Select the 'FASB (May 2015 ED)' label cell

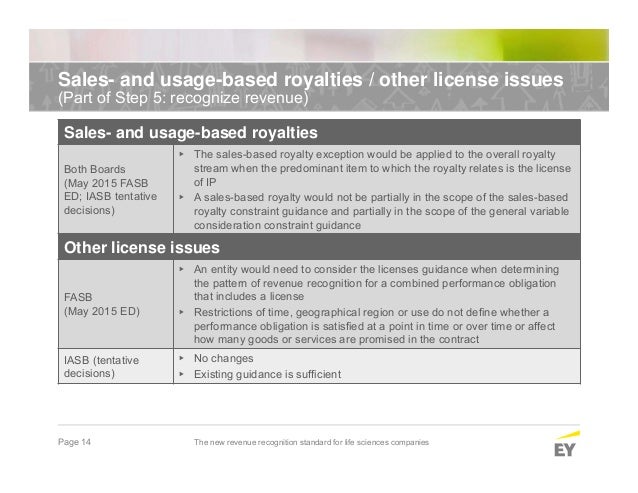point(116,304)
